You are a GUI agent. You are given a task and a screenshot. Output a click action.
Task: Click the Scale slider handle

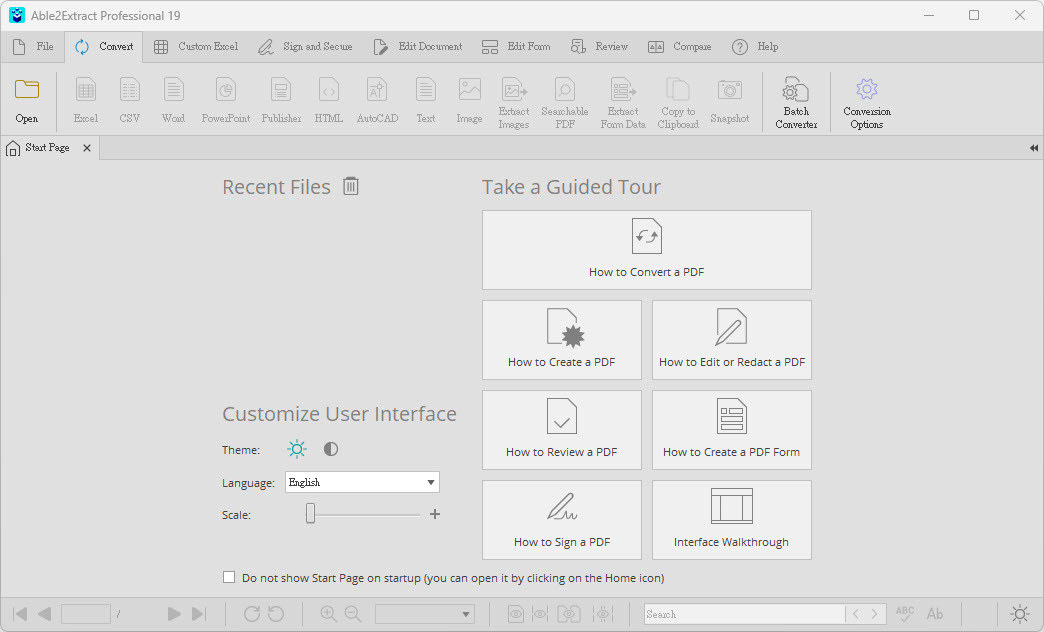pos(311,514)
